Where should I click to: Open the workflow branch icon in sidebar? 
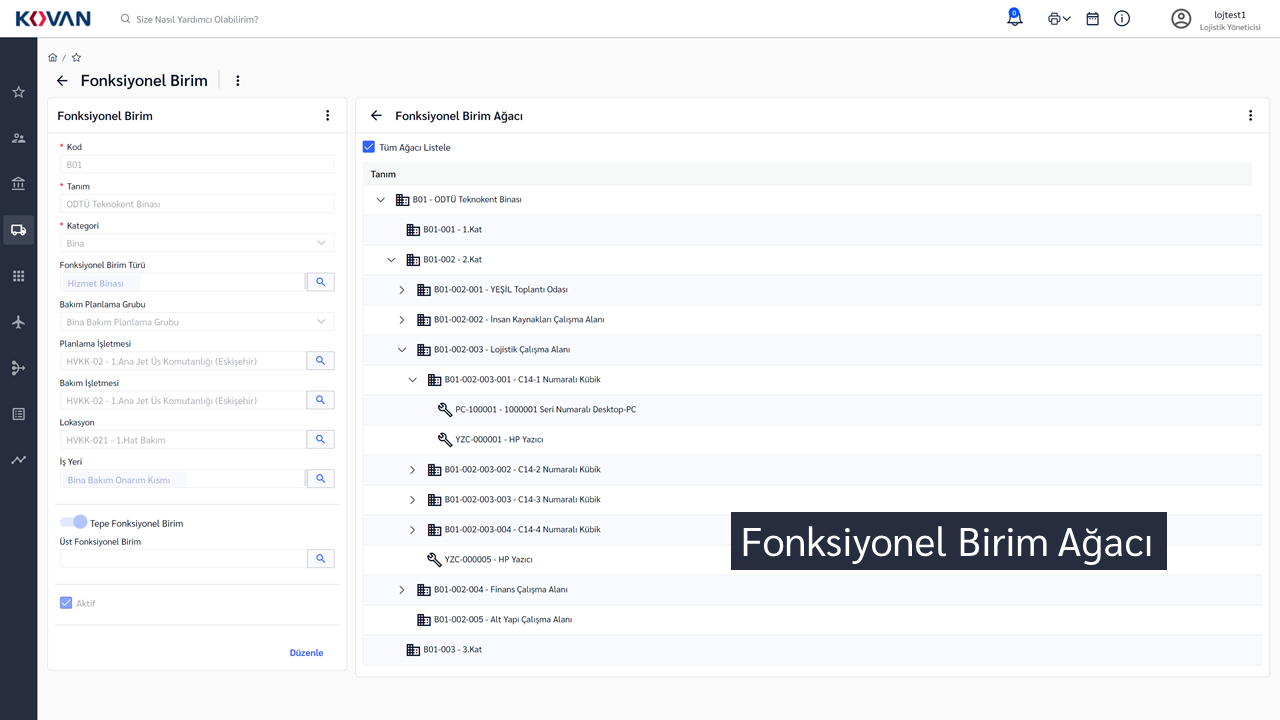[18, 368]
